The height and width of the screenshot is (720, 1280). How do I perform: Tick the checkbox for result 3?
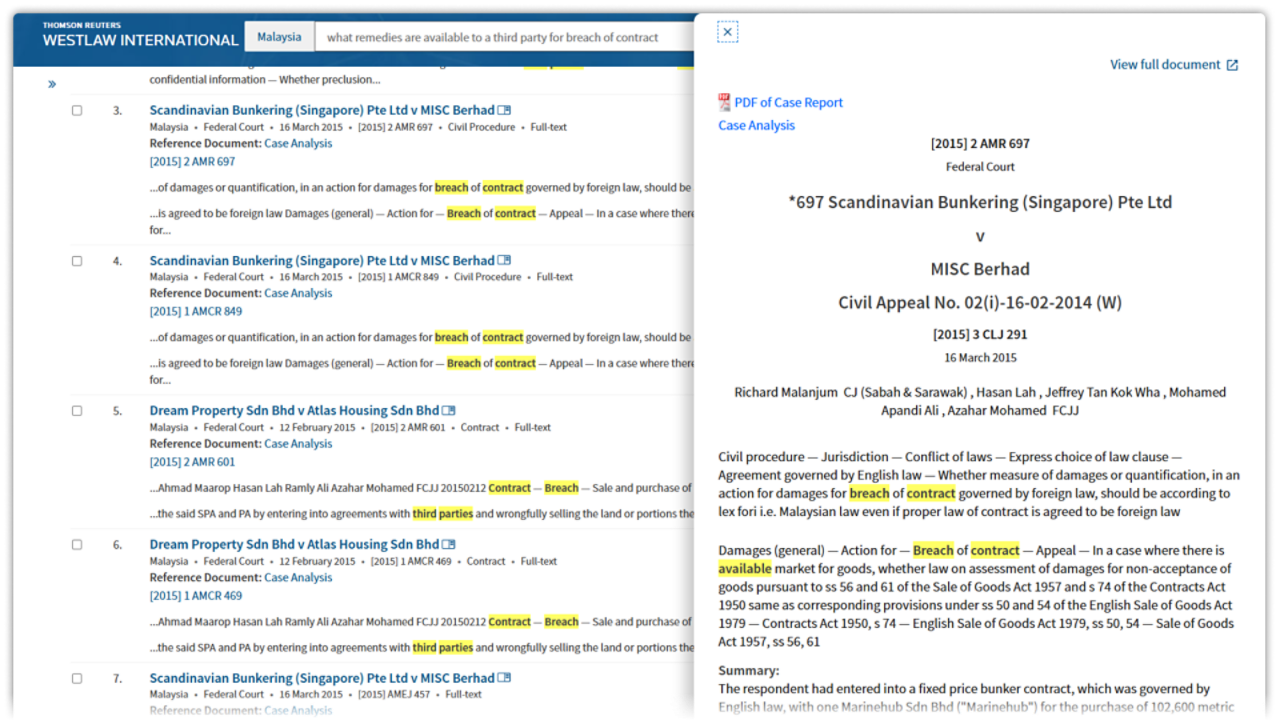(x=77, y=110)
